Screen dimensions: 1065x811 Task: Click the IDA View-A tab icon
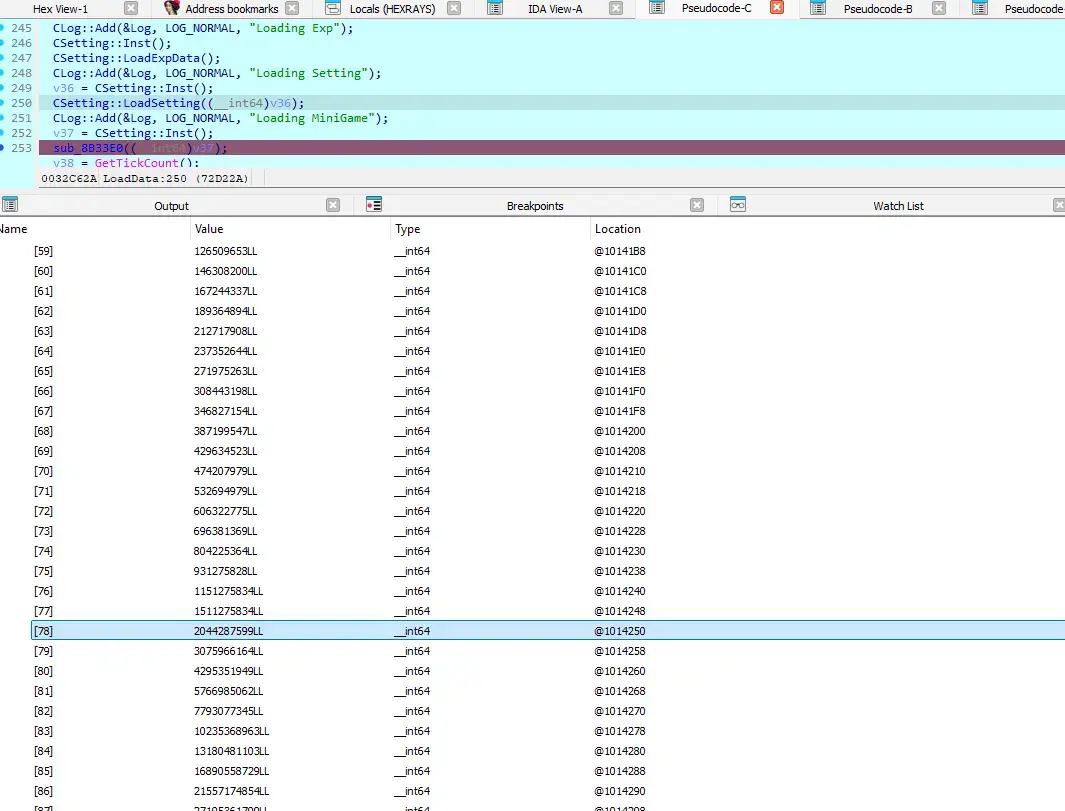click(495, 8)
